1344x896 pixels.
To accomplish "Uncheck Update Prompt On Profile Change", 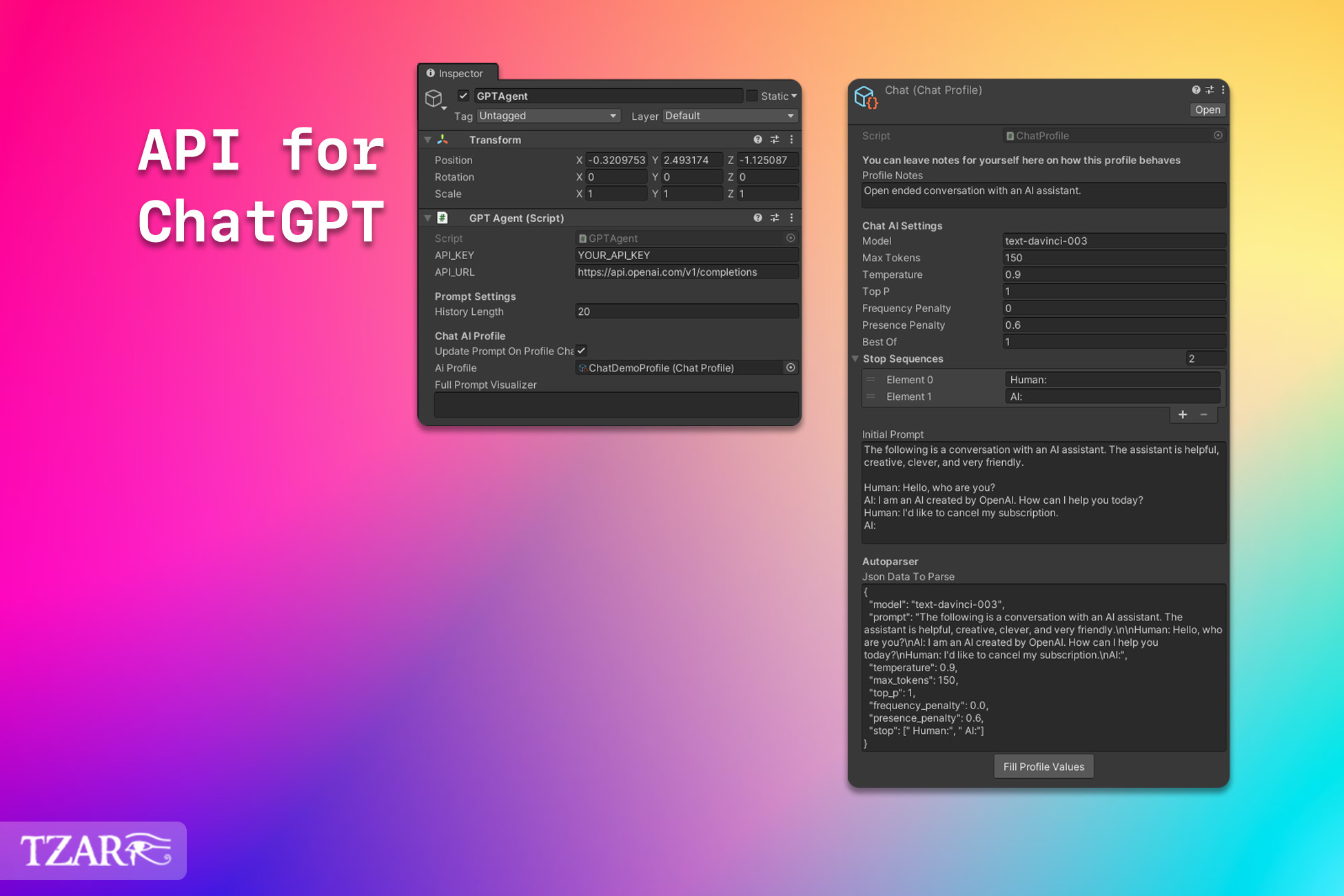I will point(582,350).
